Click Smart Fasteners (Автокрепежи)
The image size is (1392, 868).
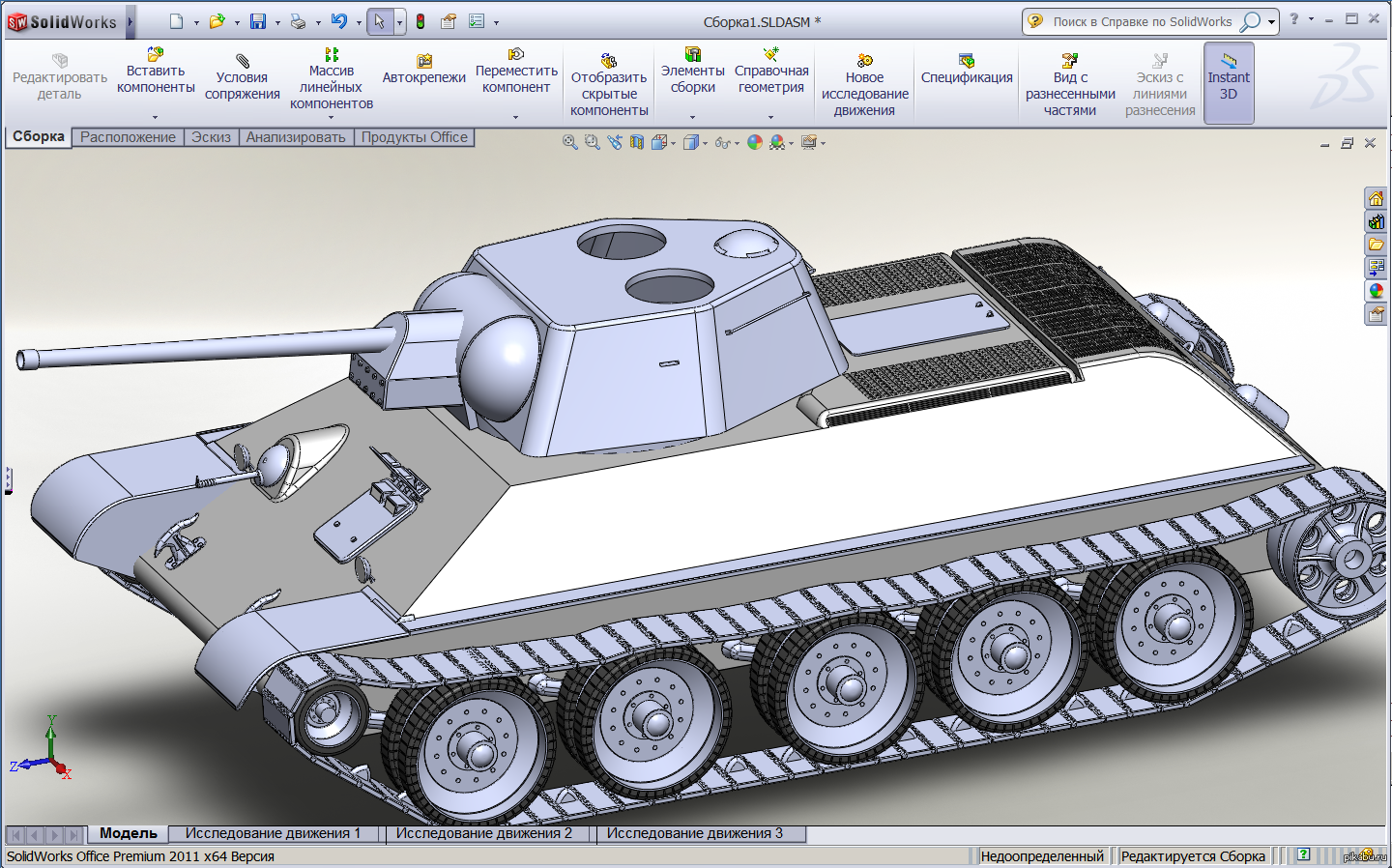click(x=423, y=70)
